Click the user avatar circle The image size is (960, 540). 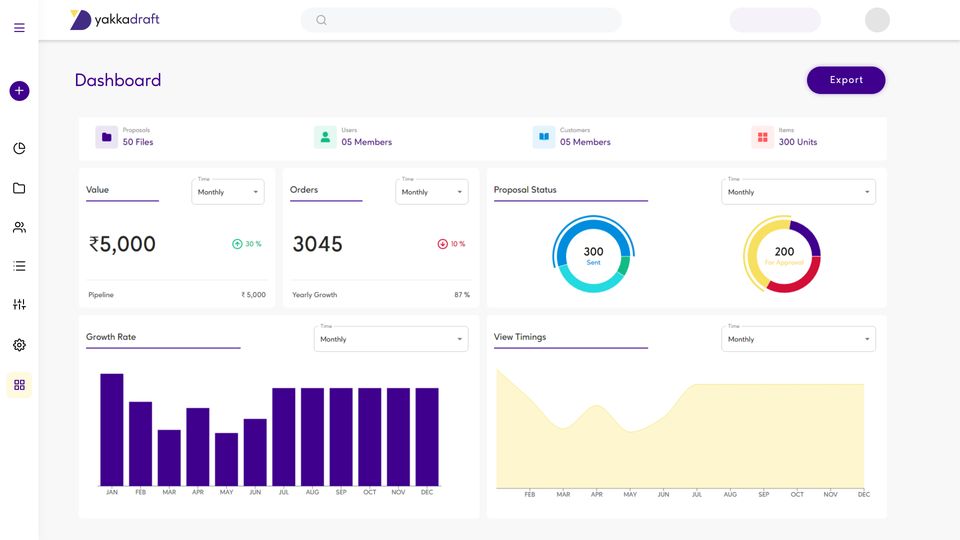877,20
